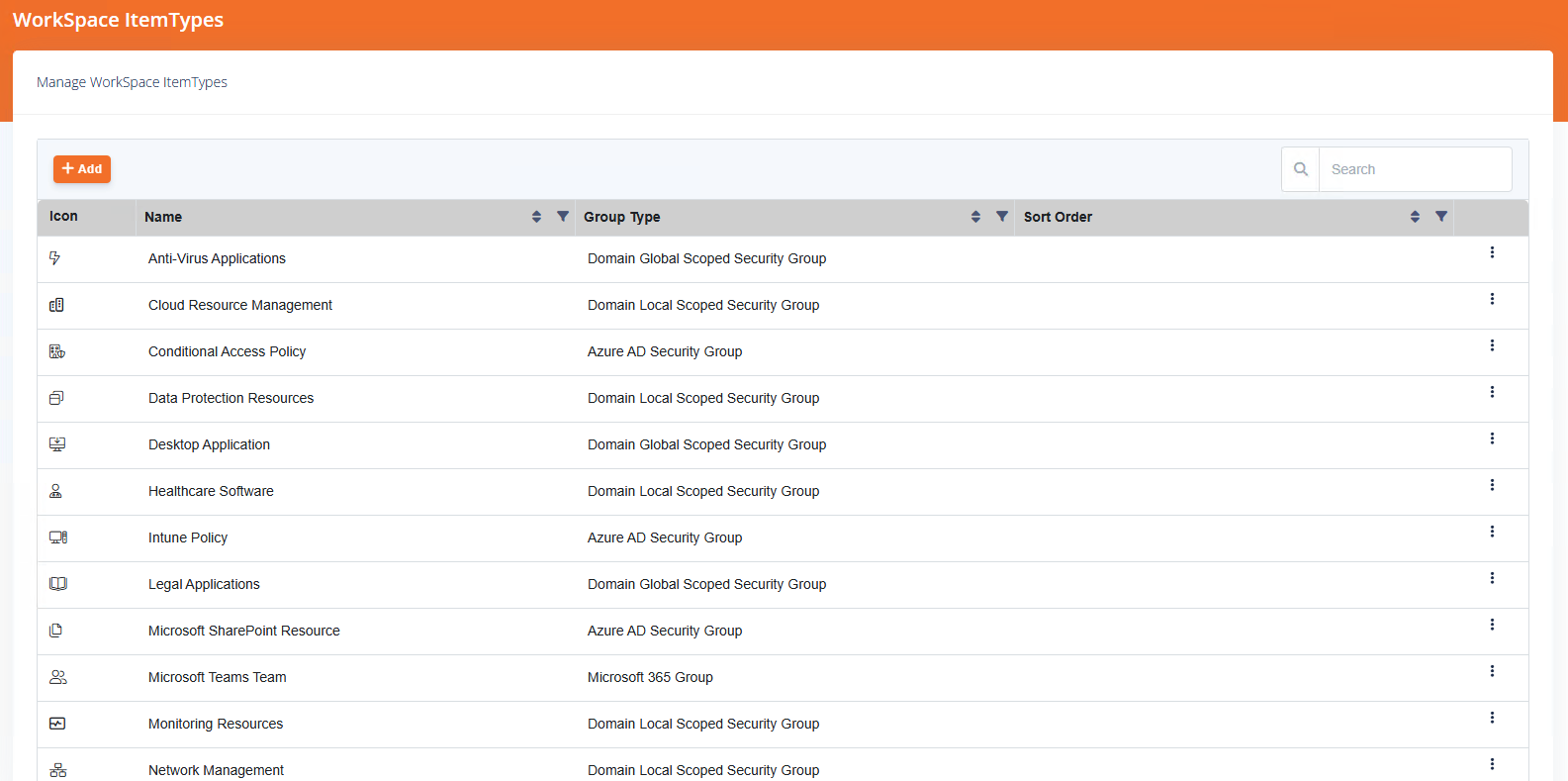Open the Group Type column filter

[x=1002, y=217]
